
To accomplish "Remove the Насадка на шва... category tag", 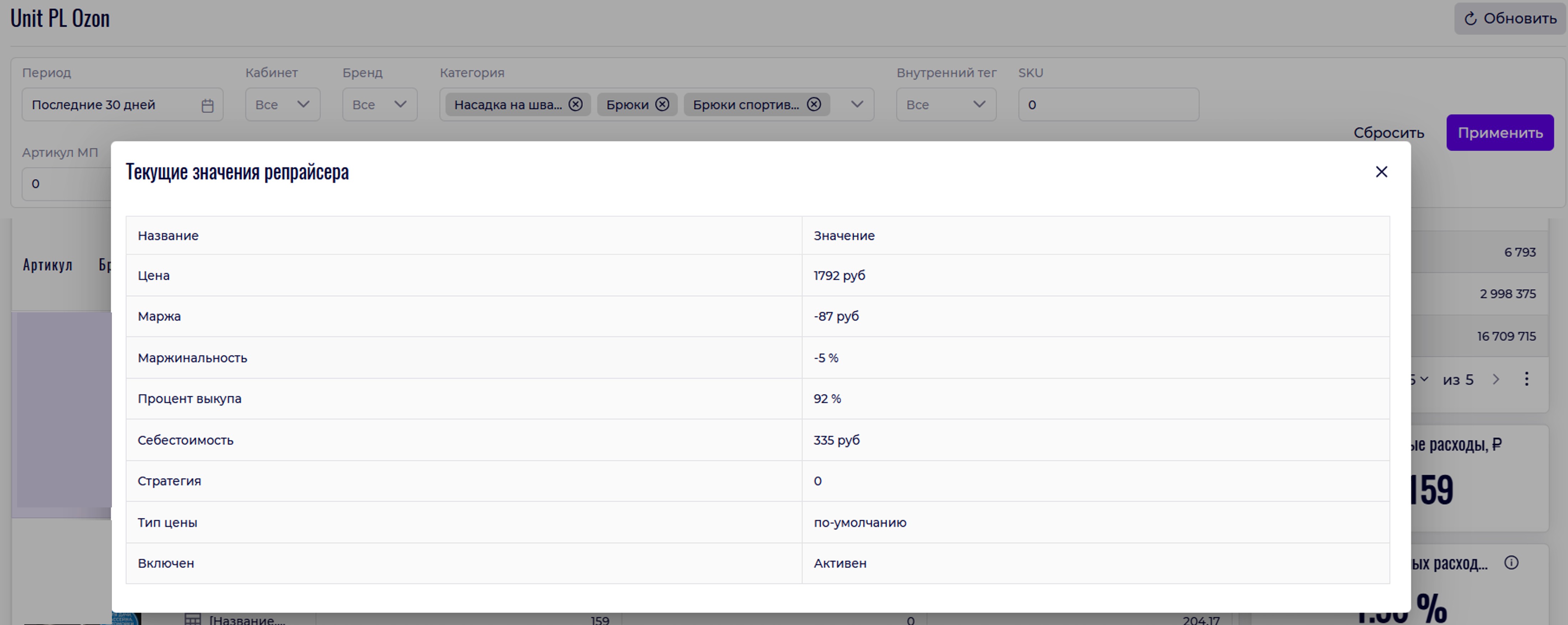I will (x=575, y=105).
